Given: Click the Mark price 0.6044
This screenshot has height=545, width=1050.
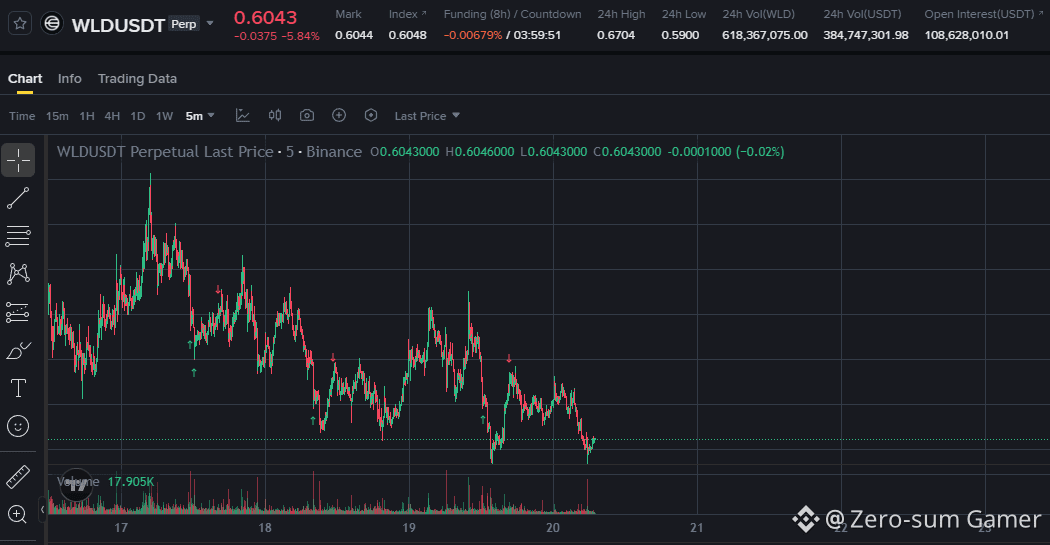Looking at the screenshot, I should tap(354, 35).
